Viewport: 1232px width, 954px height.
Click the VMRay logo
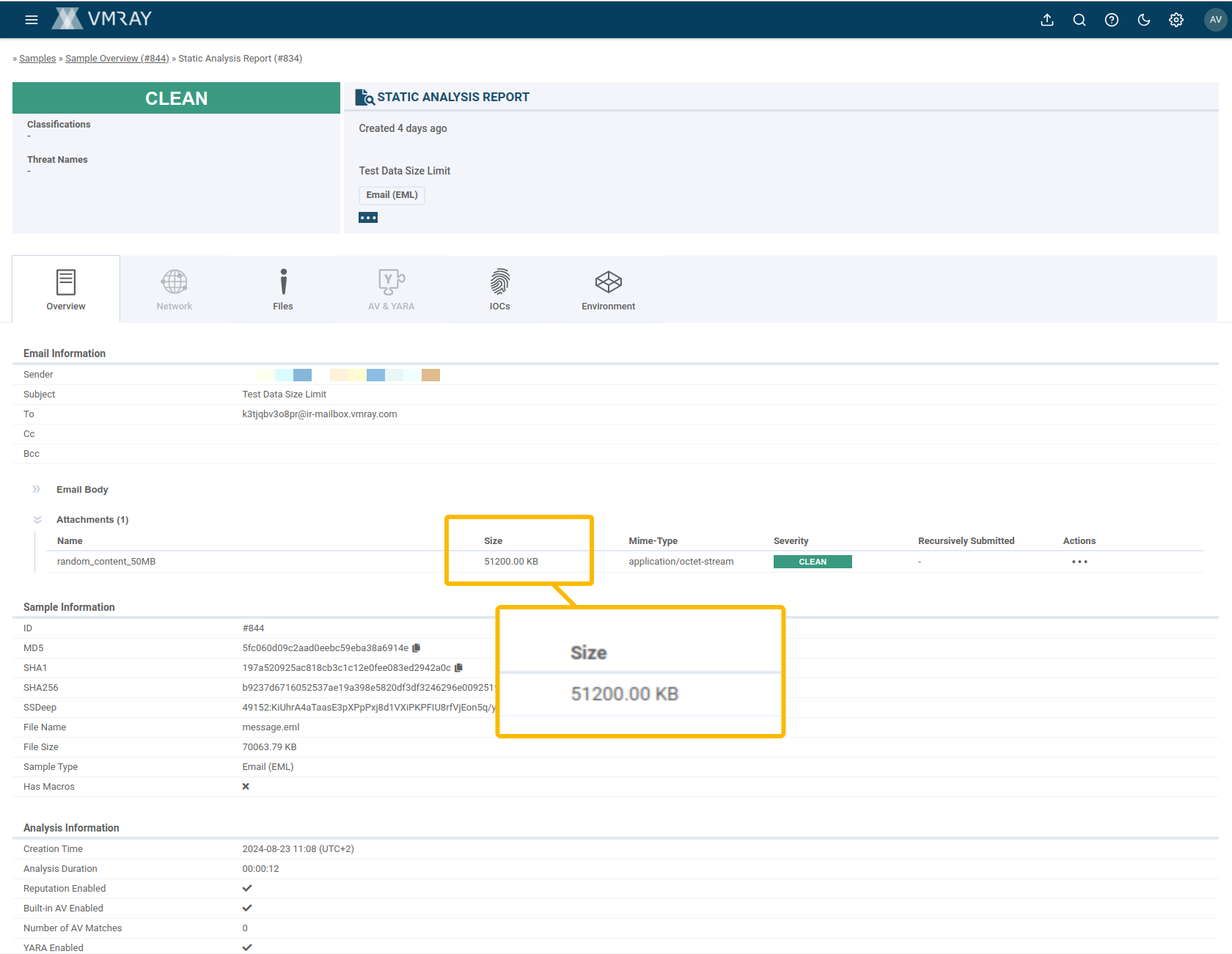click(x=102, y=18)
